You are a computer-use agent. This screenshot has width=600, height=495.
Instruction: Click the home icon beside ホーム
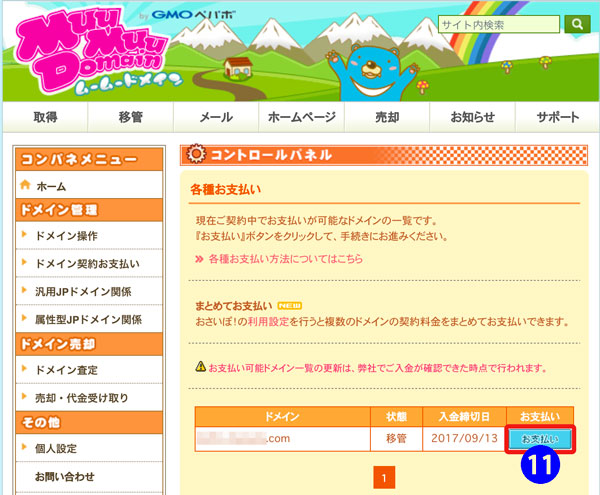point(25,185)
